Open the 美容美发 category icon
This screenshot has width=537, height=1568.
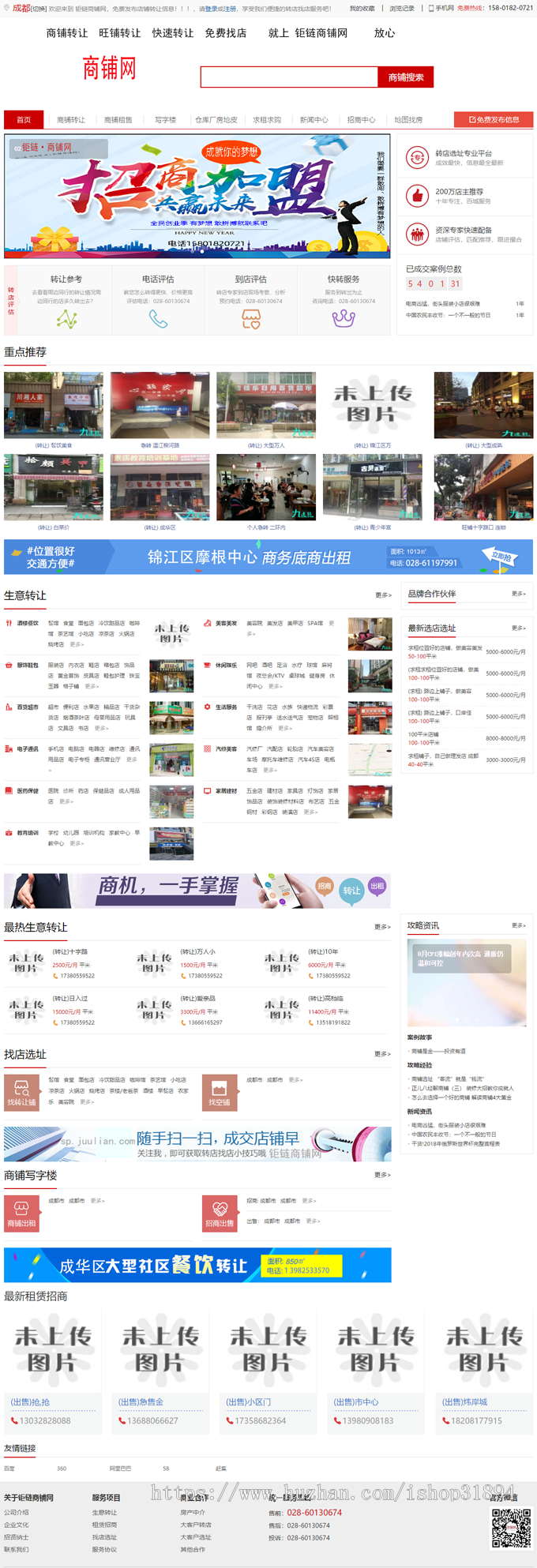click(x=208, y=623)
